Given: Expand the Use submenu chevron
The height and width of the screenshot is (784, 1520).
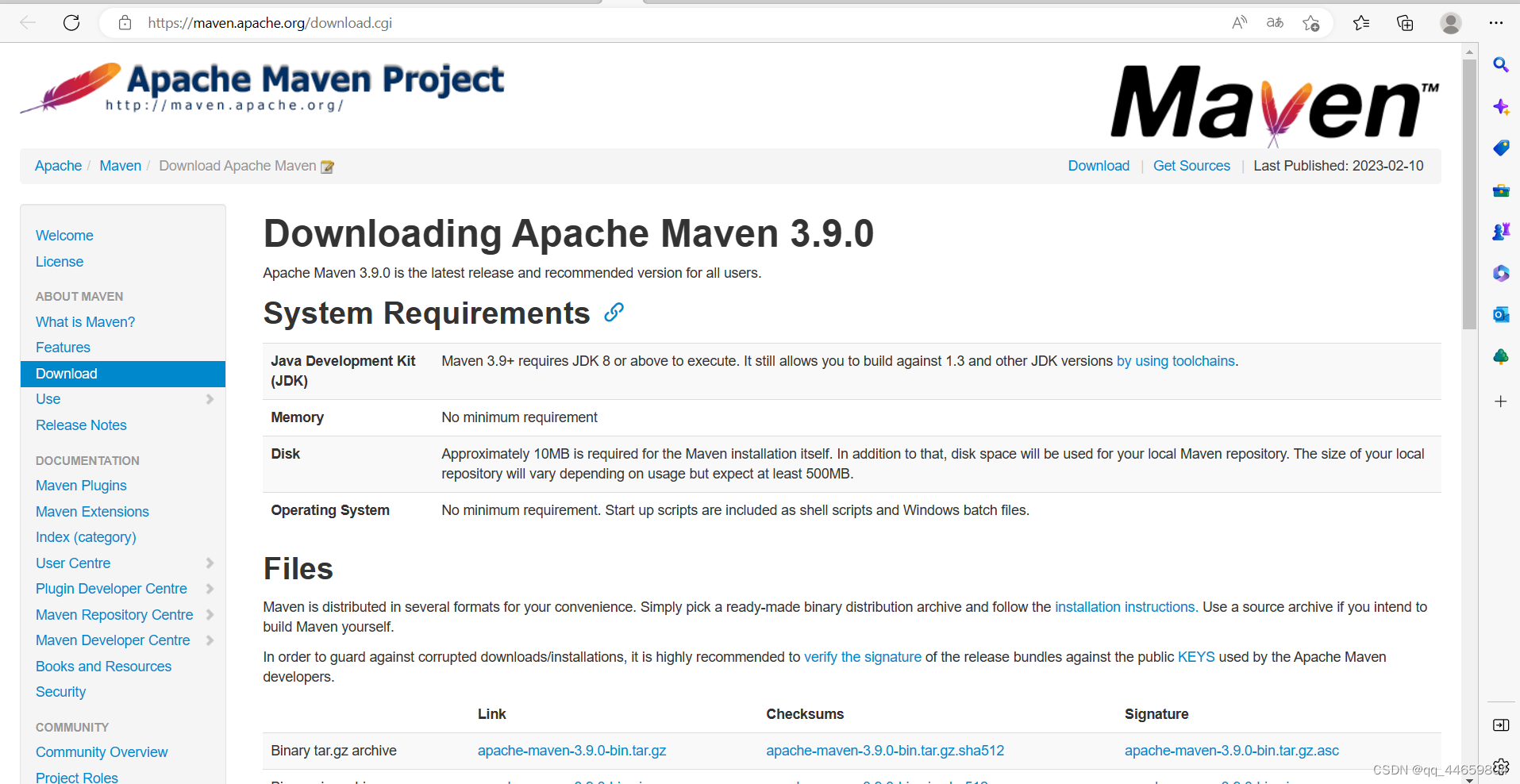Looking at the screenshot, I should coord(210,399).
